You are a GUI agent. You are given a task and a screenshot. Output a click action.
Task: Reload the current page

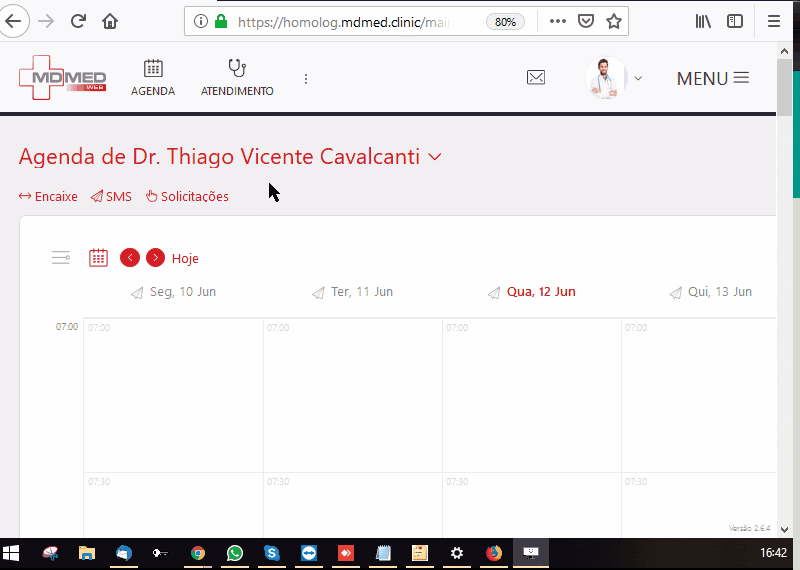(x=78, y=21)
